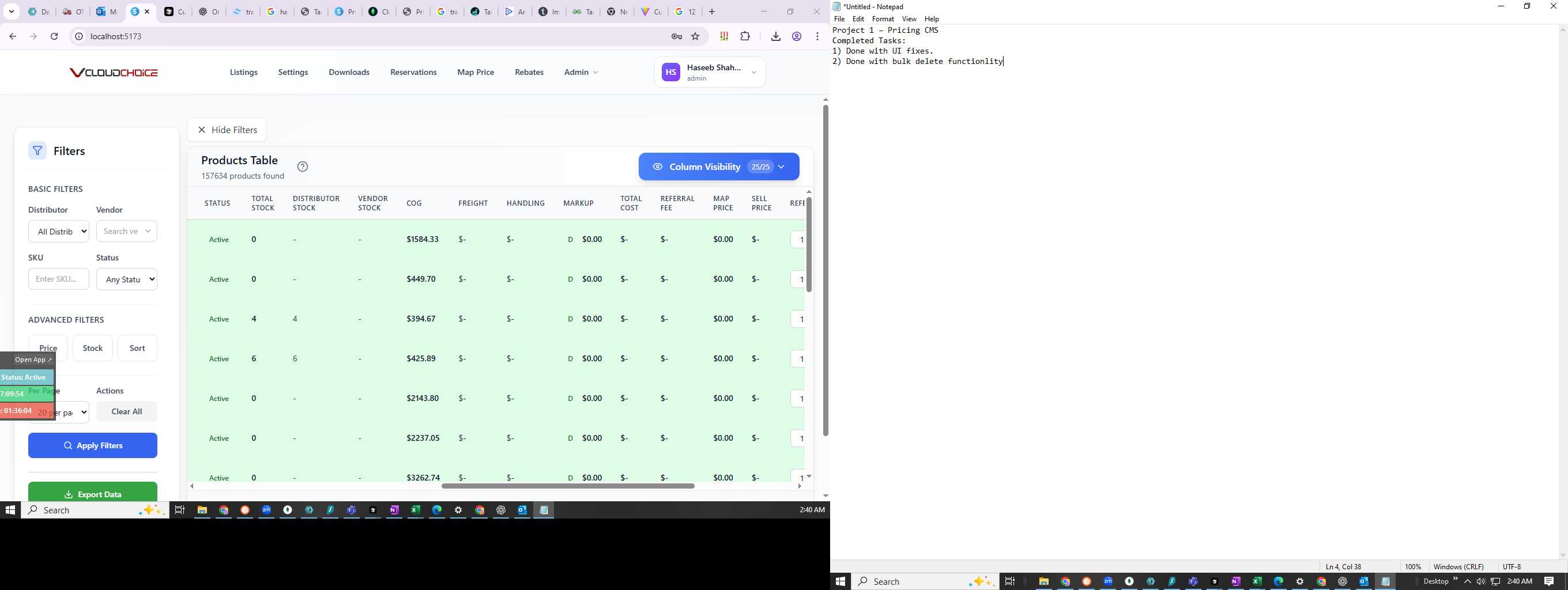Open Chrome tab search chevron
Image resolution: width=1568 pixels, height=590 pixels.
12,12
